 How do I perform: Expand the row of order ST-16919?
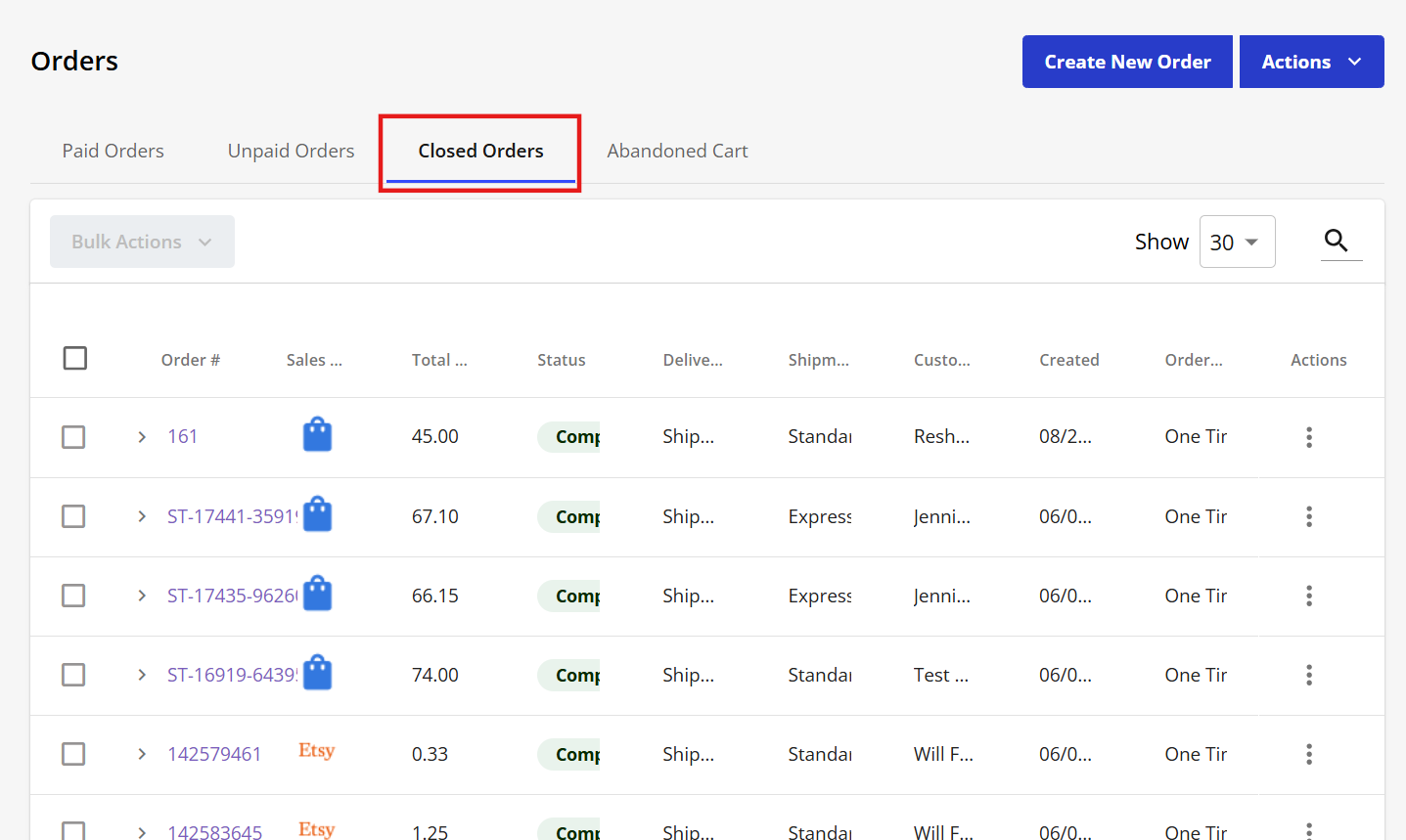[142, 675]
